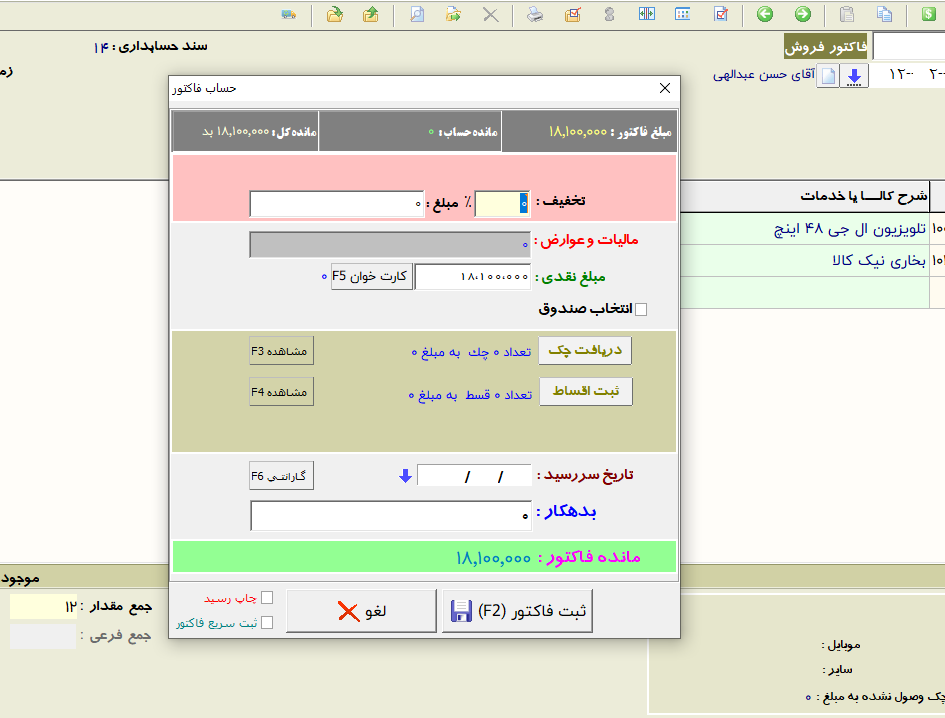Expand the due date picker blue arrow
Viewport: 945px width, 718px height.
tap(405, 476)
